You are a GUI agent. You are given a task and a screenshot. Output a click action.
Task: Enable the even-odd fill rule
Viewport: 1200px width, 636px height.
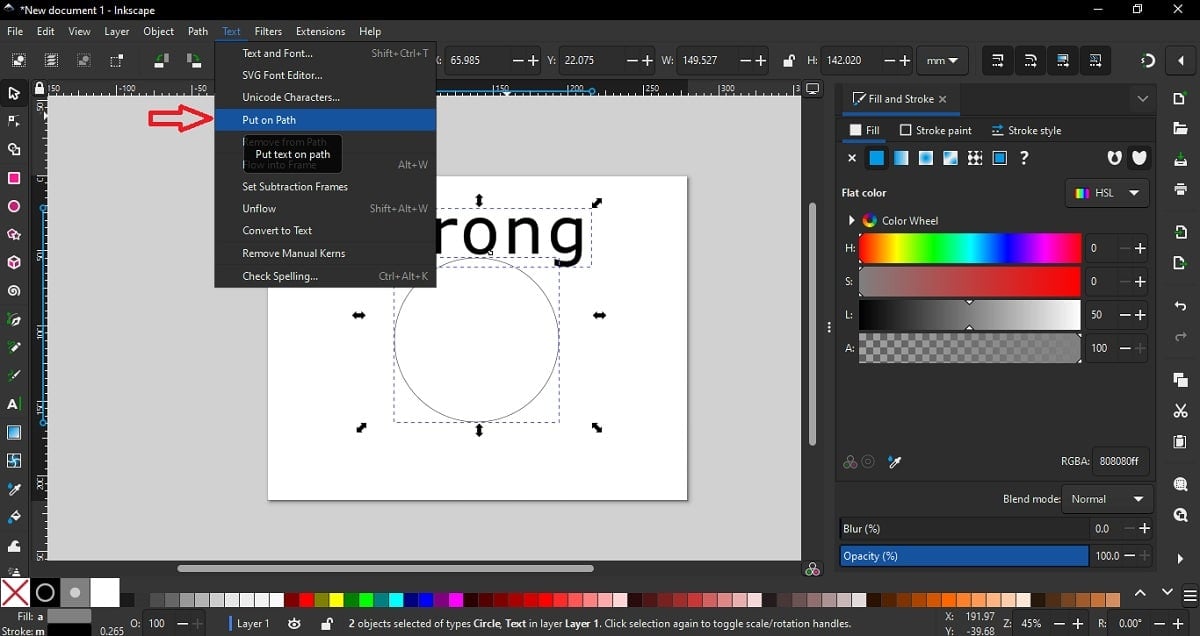1114,158
